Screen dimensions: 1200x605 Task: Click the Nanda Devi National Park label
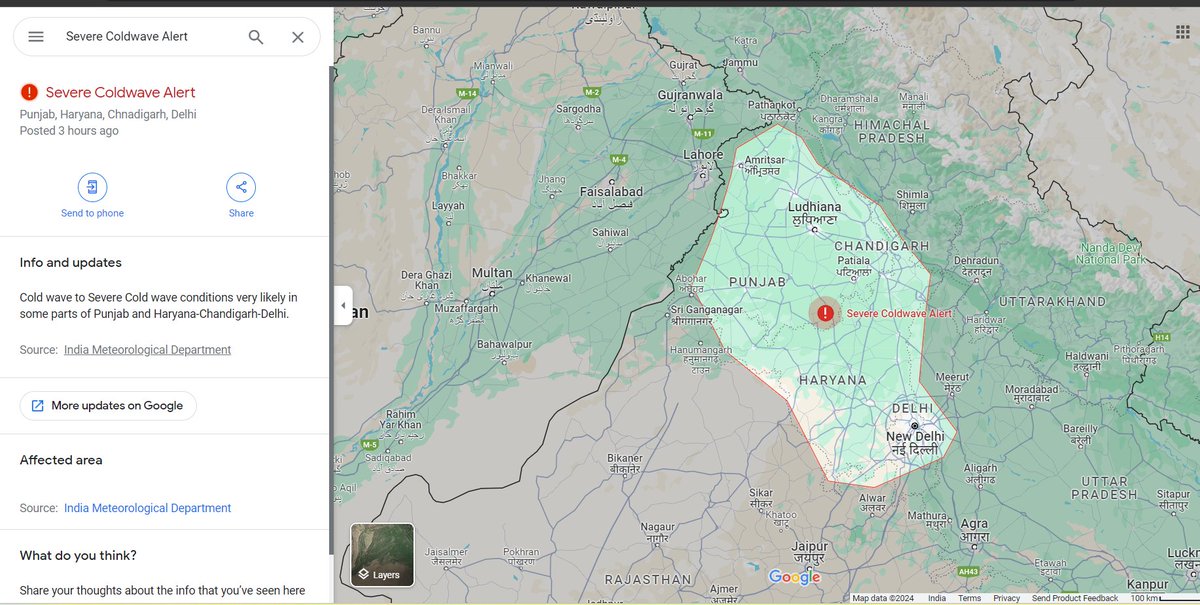(1112, 253)
